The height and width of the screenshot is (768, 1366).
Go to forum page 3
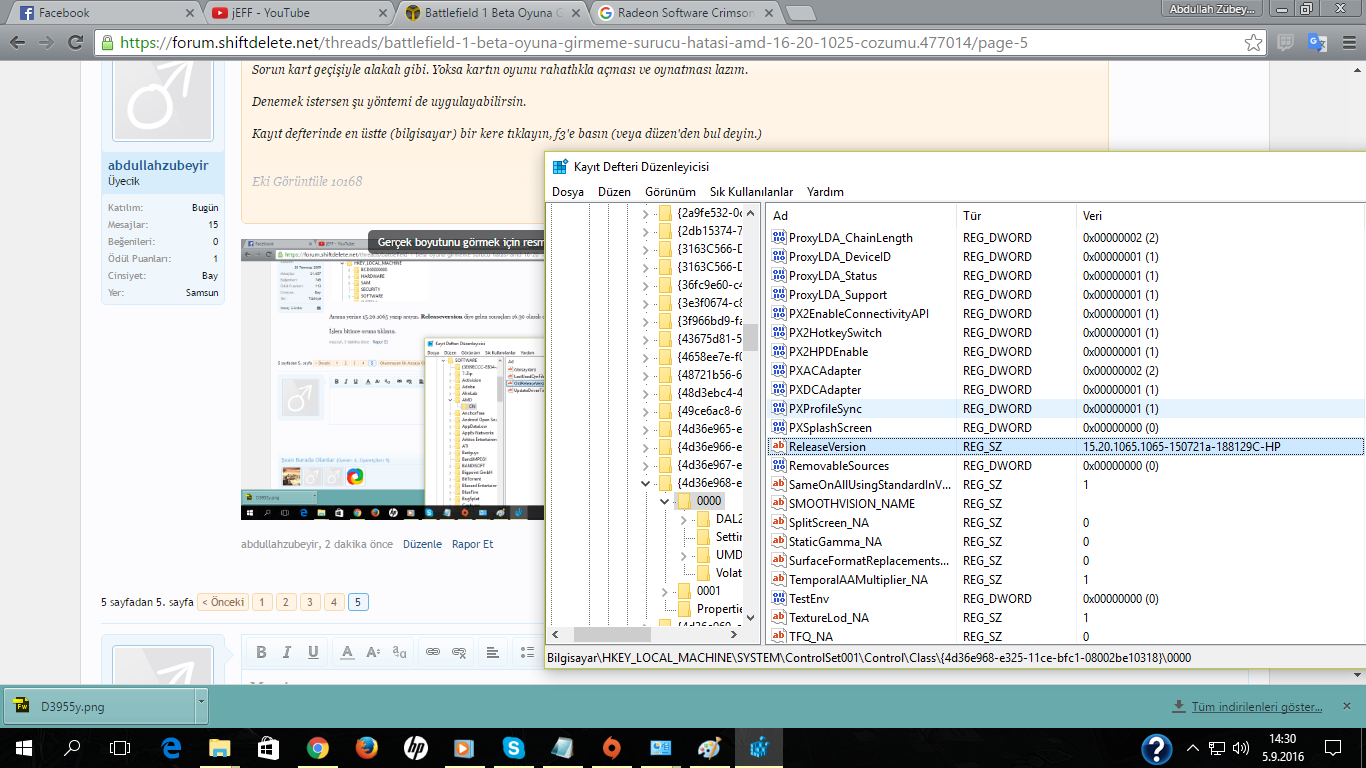pyautogui.click(x=310, y=602)
